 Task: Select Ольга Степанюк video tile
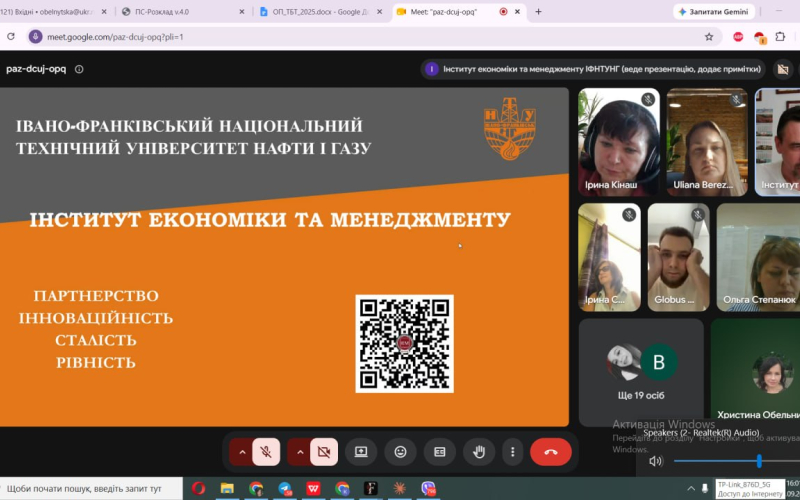759,257
